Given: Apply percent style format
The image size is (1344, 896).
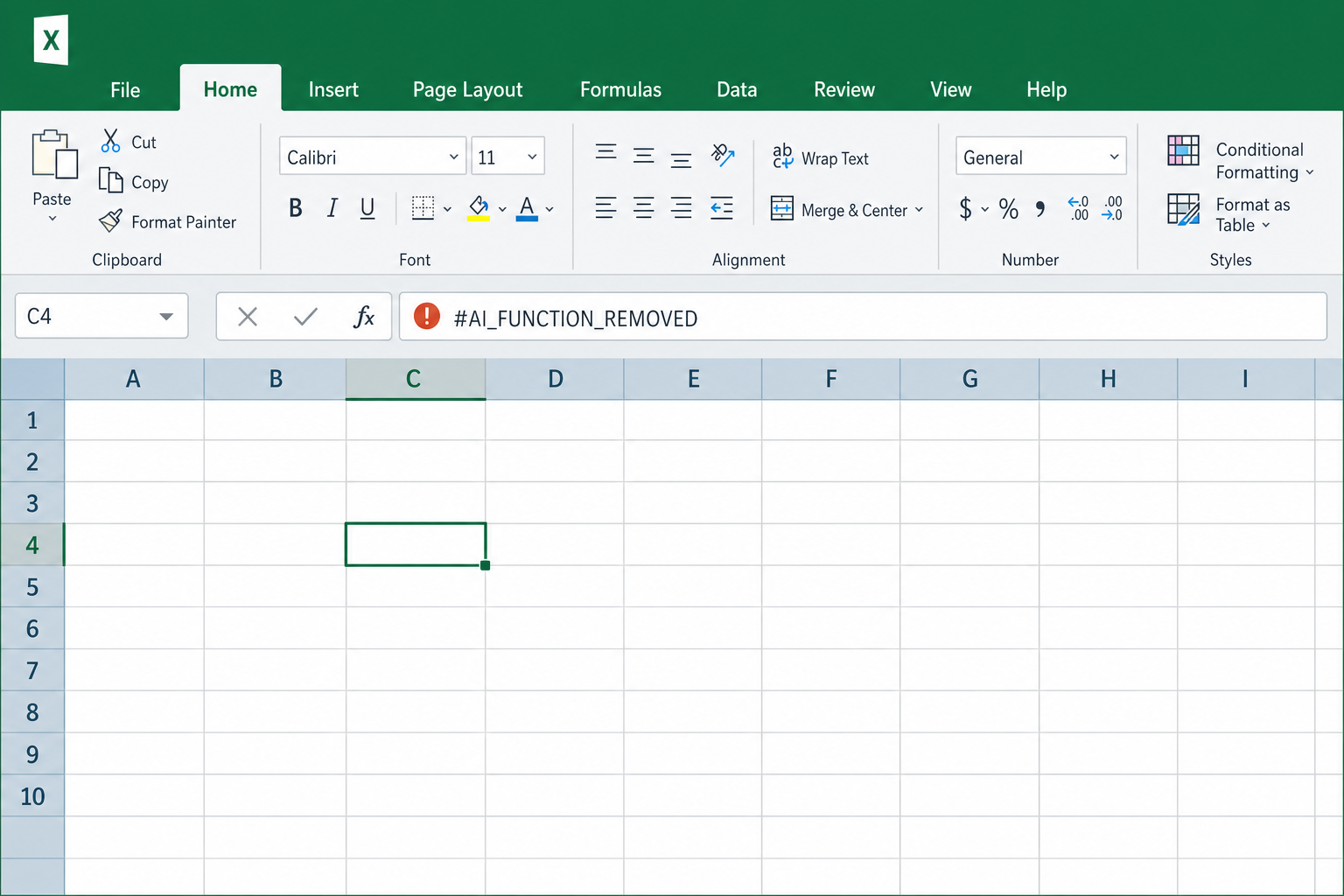Looking at the screenshot, I should (x=1009, y=209).
